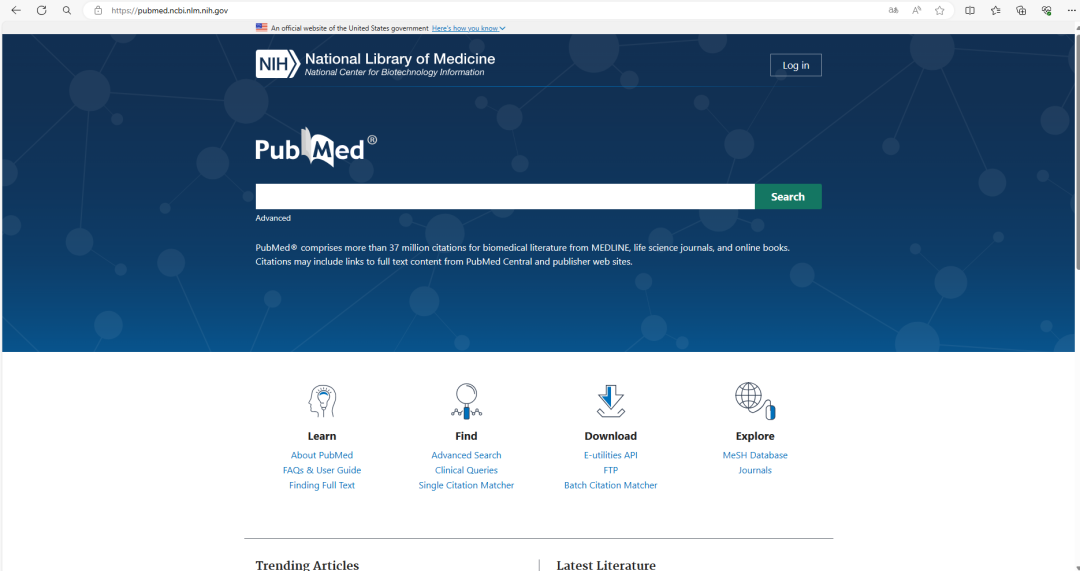Expand 'Here's how you know' disclosure
The width and height of the screenshot is (1080, 571).
click(x=468, y=28)
